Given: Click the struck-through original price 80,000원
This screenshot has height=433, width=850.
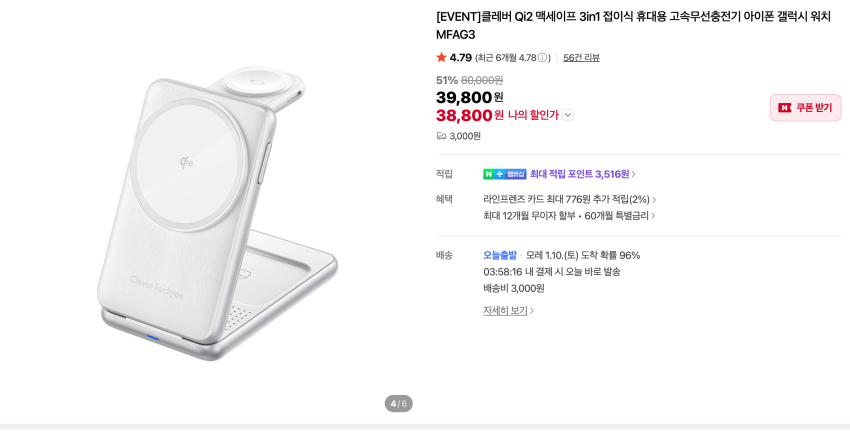Looking at the screenshot, I should click(x=482, y=80).
